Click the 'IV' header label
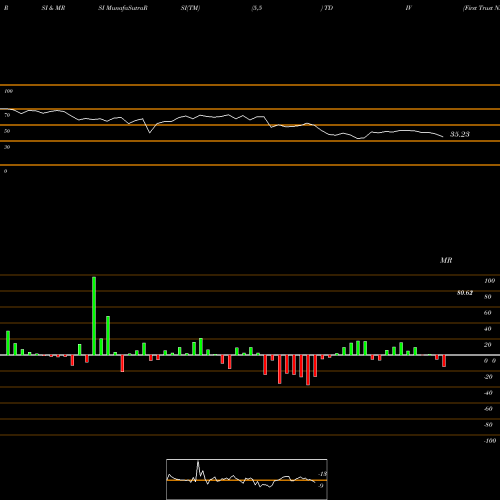Image resolution: width=500 pixels, height=500 pixels. pos(409,8)
